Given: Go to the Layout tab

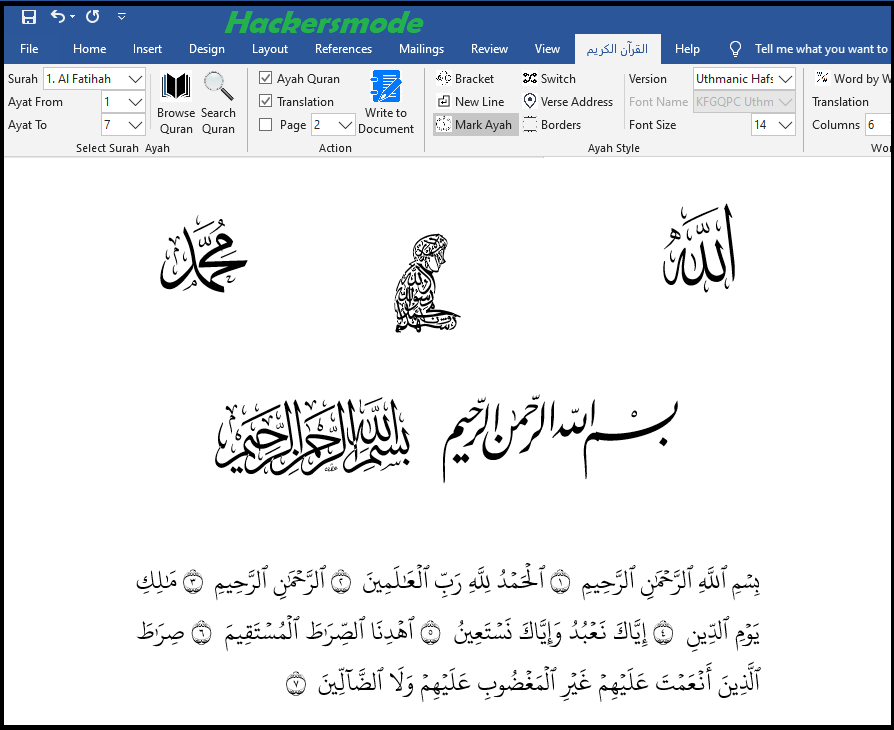Looking at the screenshot, I should tap(270, 49).
